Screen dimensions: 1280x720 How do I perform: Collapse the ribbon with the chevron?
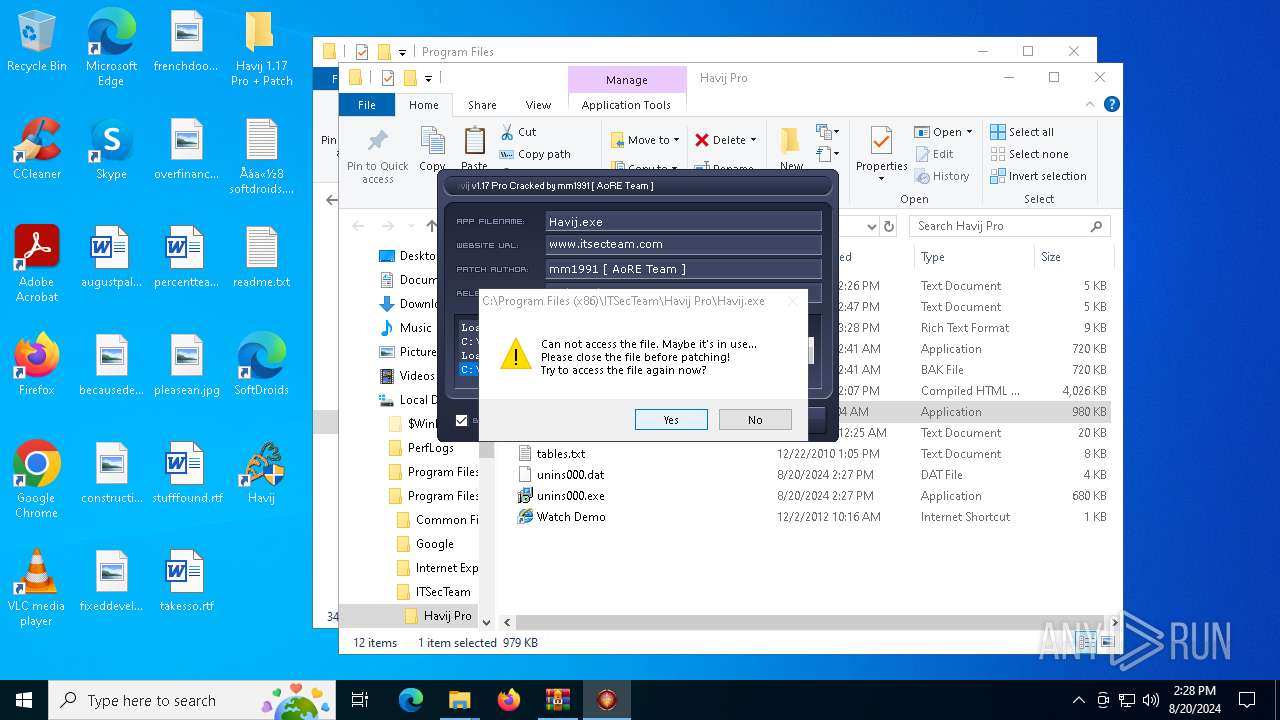1091,104
